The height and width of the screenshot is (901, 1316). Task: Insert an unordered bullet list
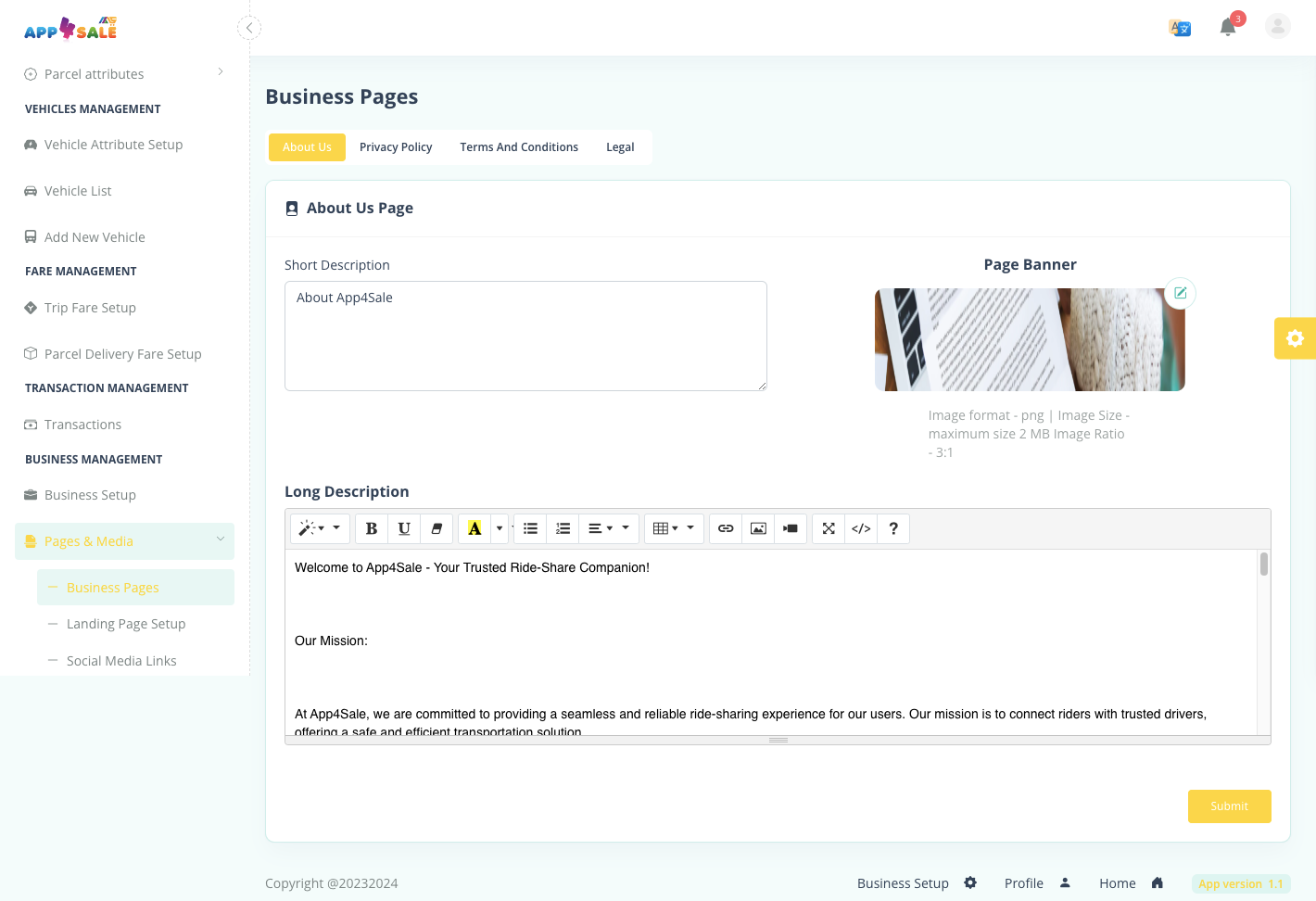tap(530, 528)
